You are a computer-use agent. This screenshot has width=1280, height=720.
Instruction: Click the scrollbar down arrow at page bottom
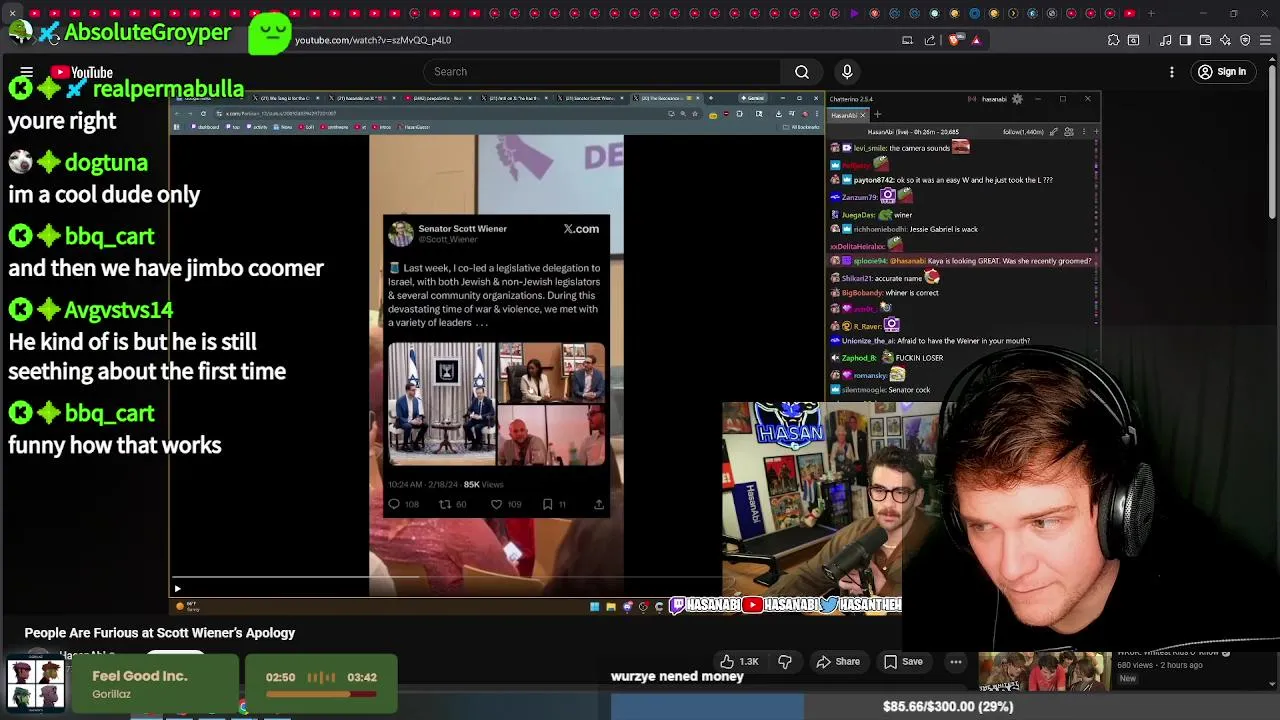pos(1272,685)
